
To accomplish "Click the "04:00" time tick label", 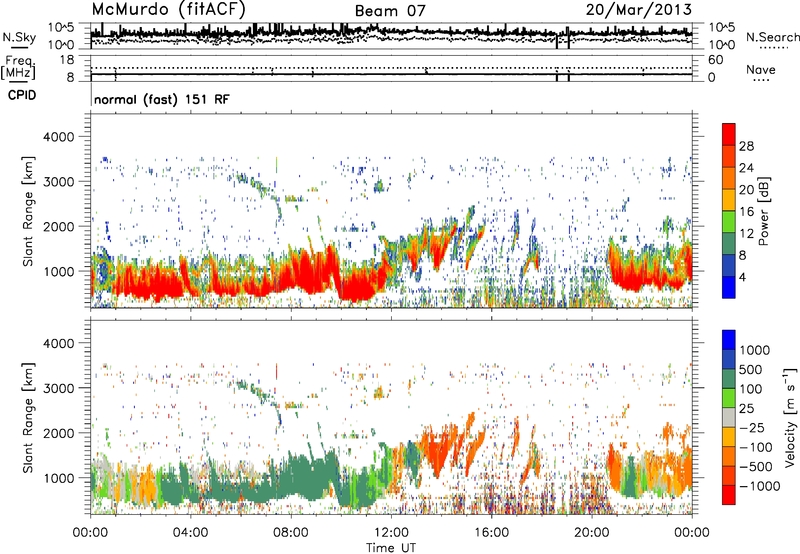I will 190,533.
